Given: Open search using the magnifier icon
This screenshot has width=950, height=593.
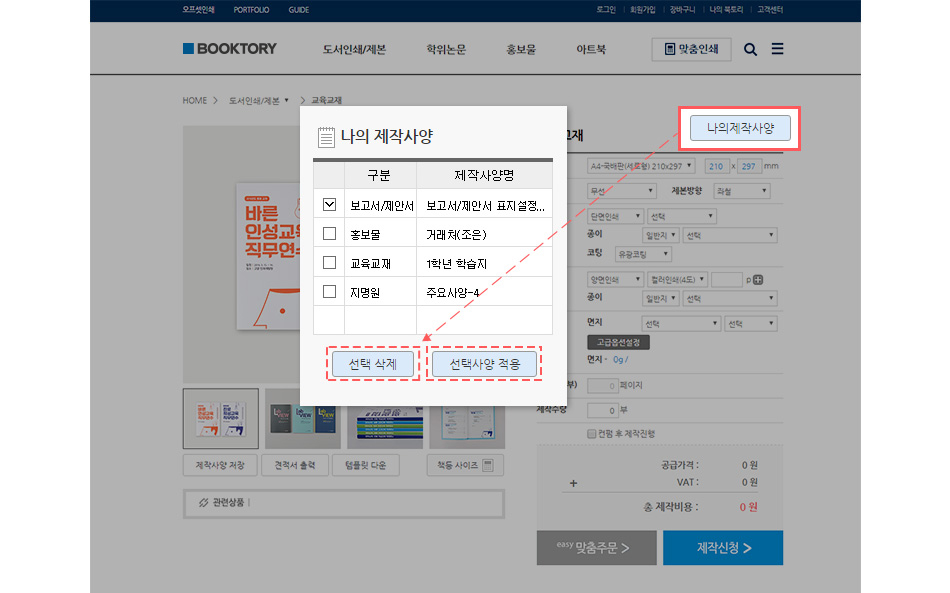Looking at the screenshot, I should pyautogui.click(x=750, y=48).
